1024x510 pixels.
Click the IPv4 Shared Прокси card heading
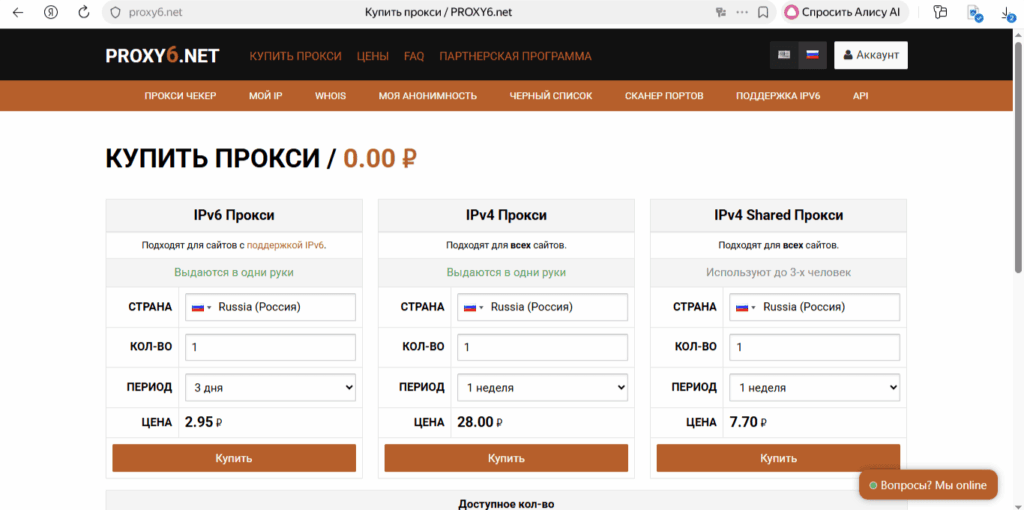[x=778, y=215]
